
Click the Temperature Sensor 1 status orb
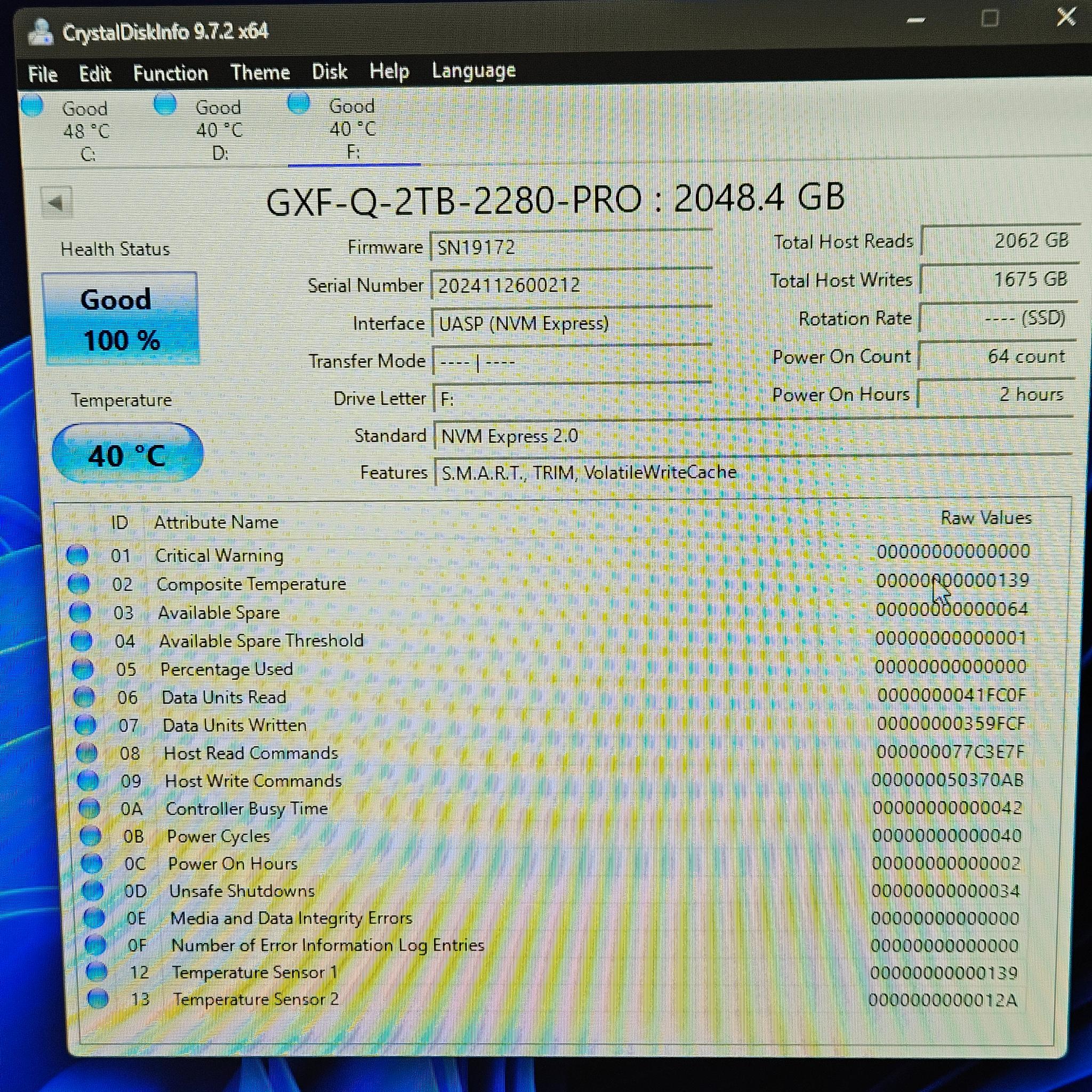[x=97, y=971]
